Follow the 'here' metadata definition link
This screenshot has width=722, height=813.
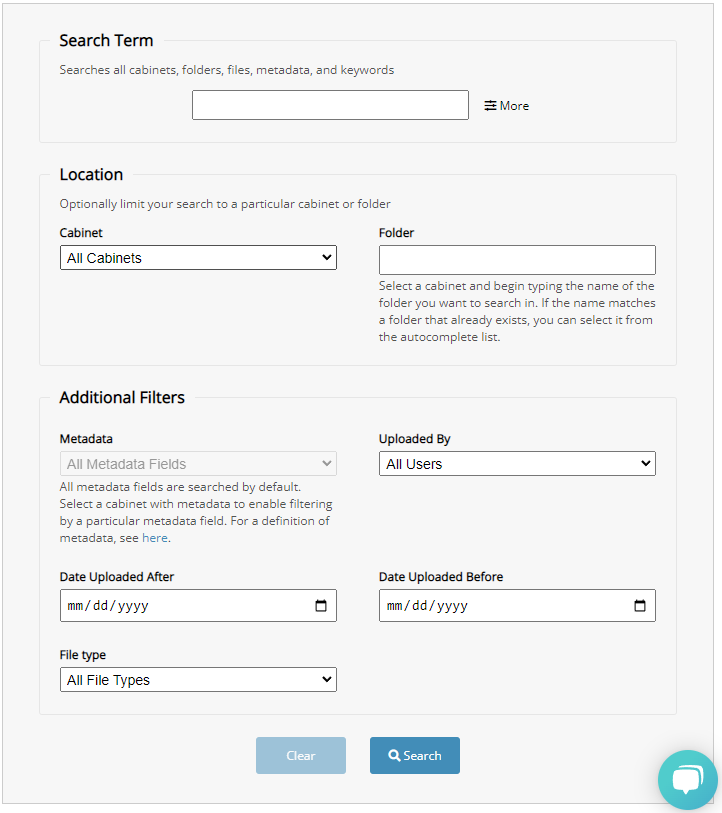pos(155,538)
